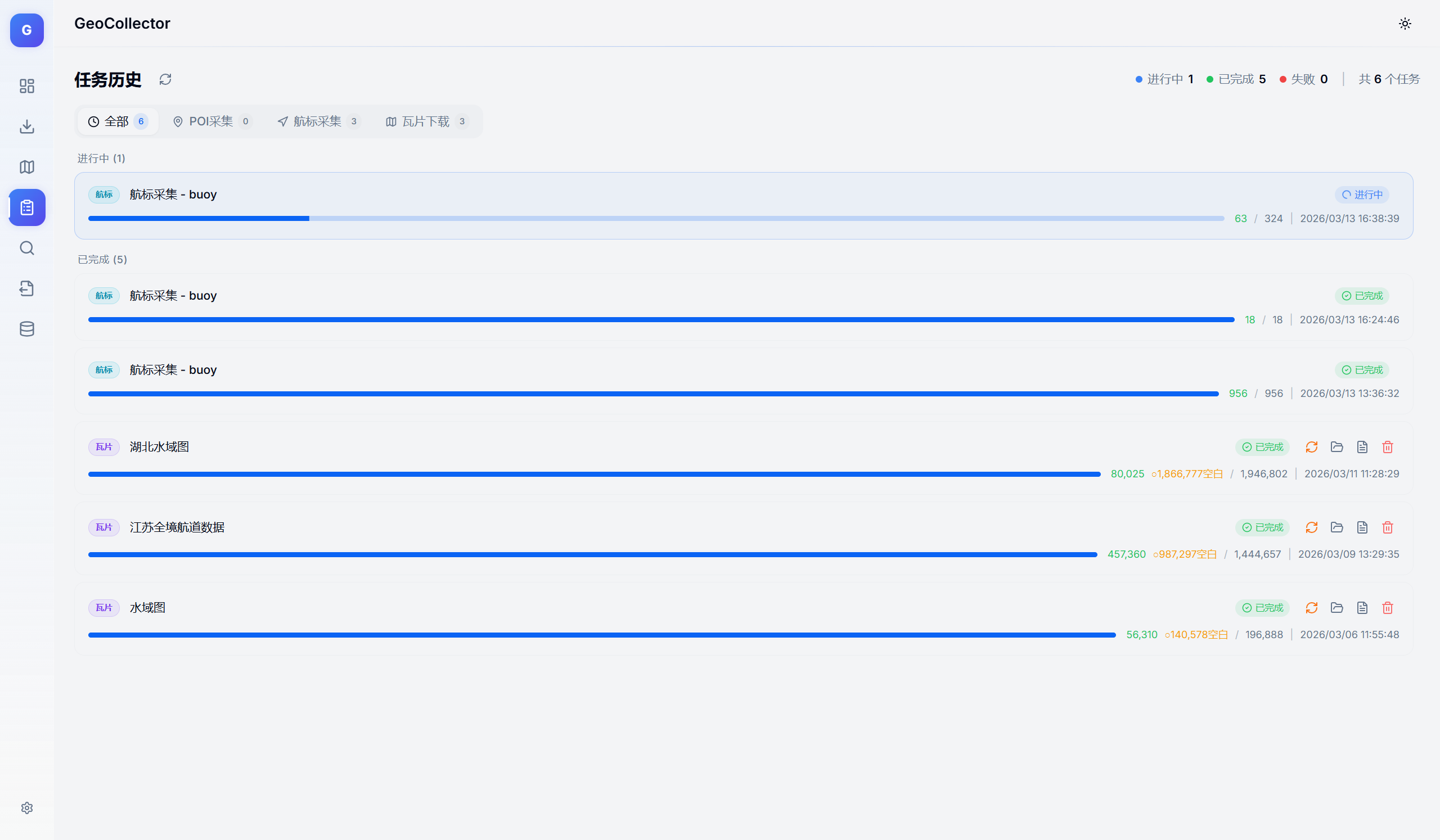Image resolution: width=1440 pixels, height=840 pixels.
Task: Switch to the 航标采集 tab
Action: point(318,121)
